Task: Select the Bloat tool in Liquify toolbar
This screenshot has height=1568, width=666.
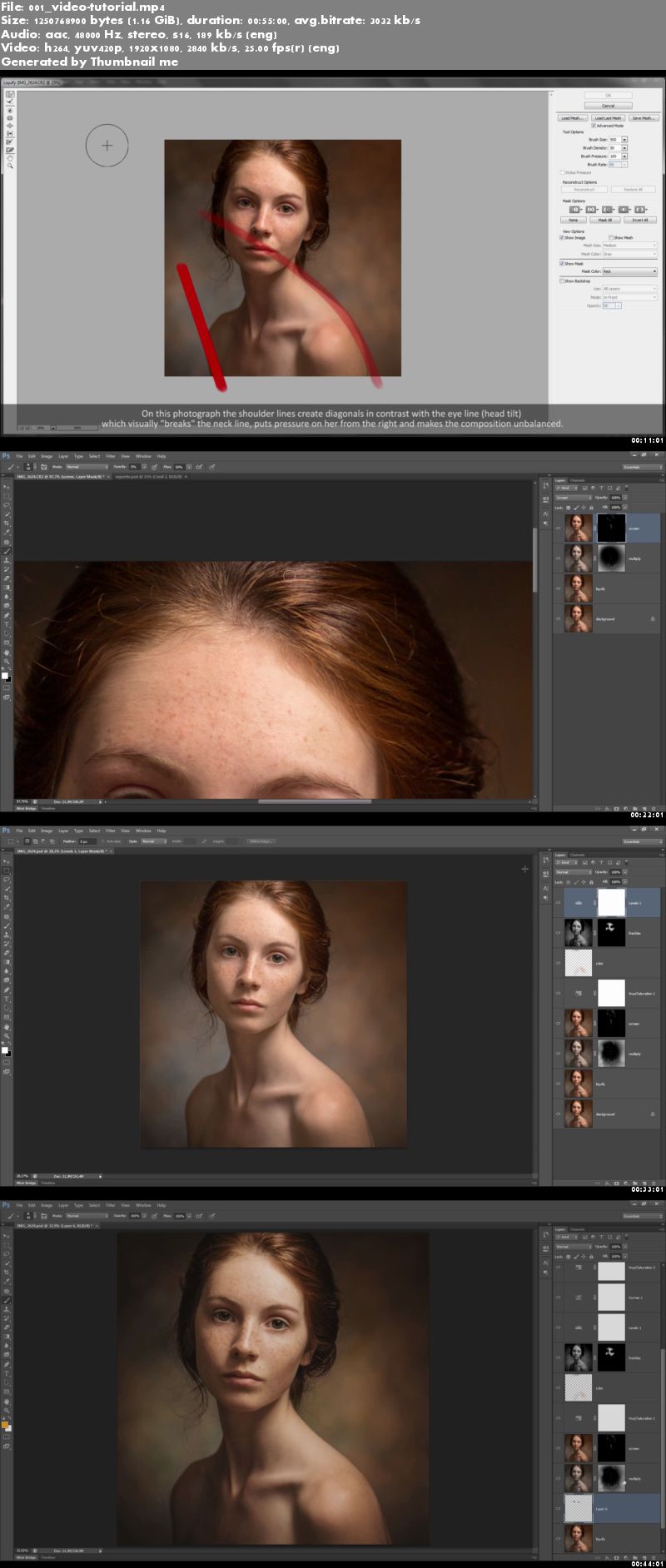Action: (10, 126)
